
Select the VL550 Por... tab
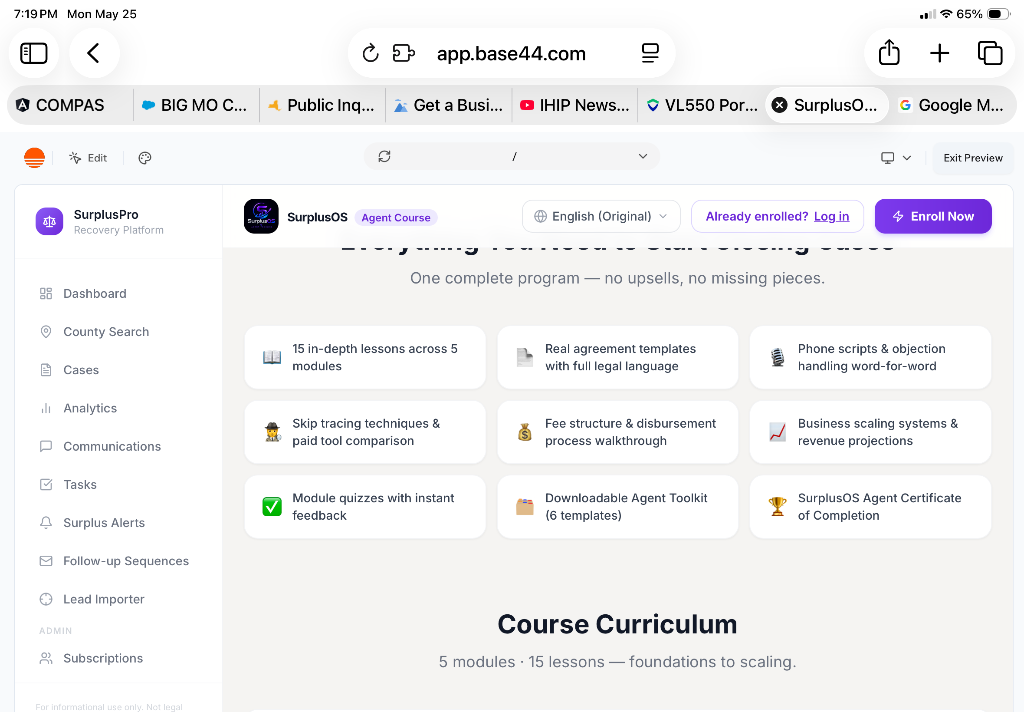click(701, 105)
